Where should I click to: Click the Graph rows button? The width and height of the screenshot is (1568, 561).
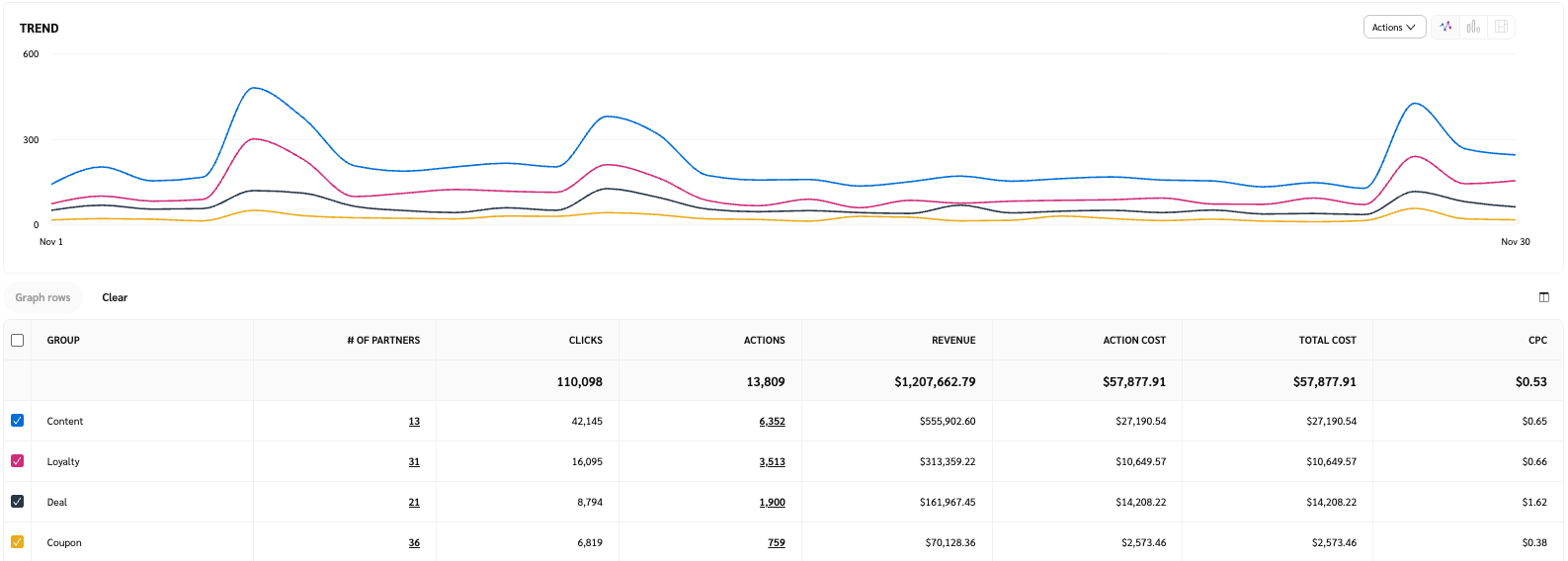tap(42, 297)
